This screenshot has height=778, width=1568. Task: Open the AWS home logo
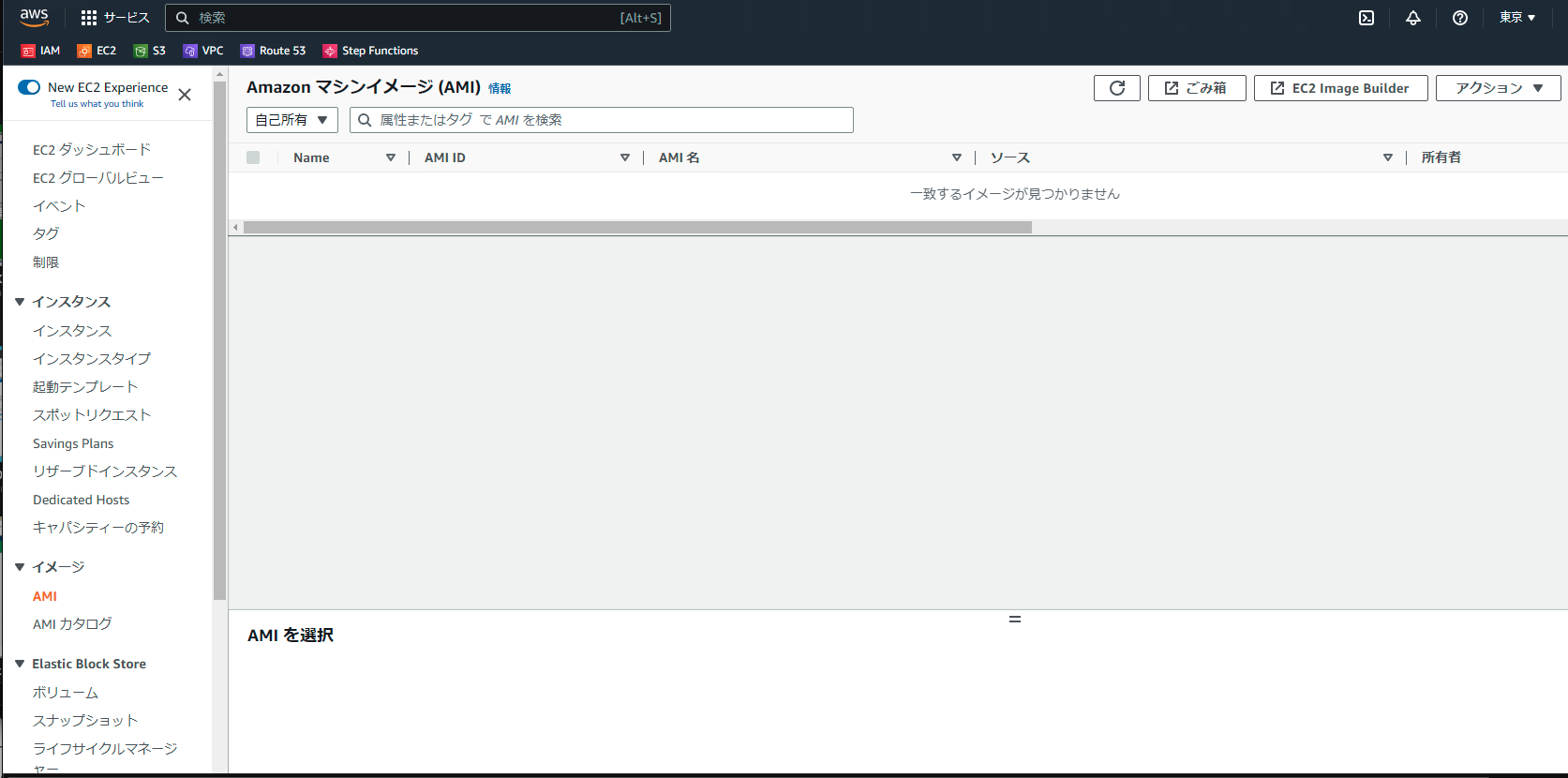[35, 17]
